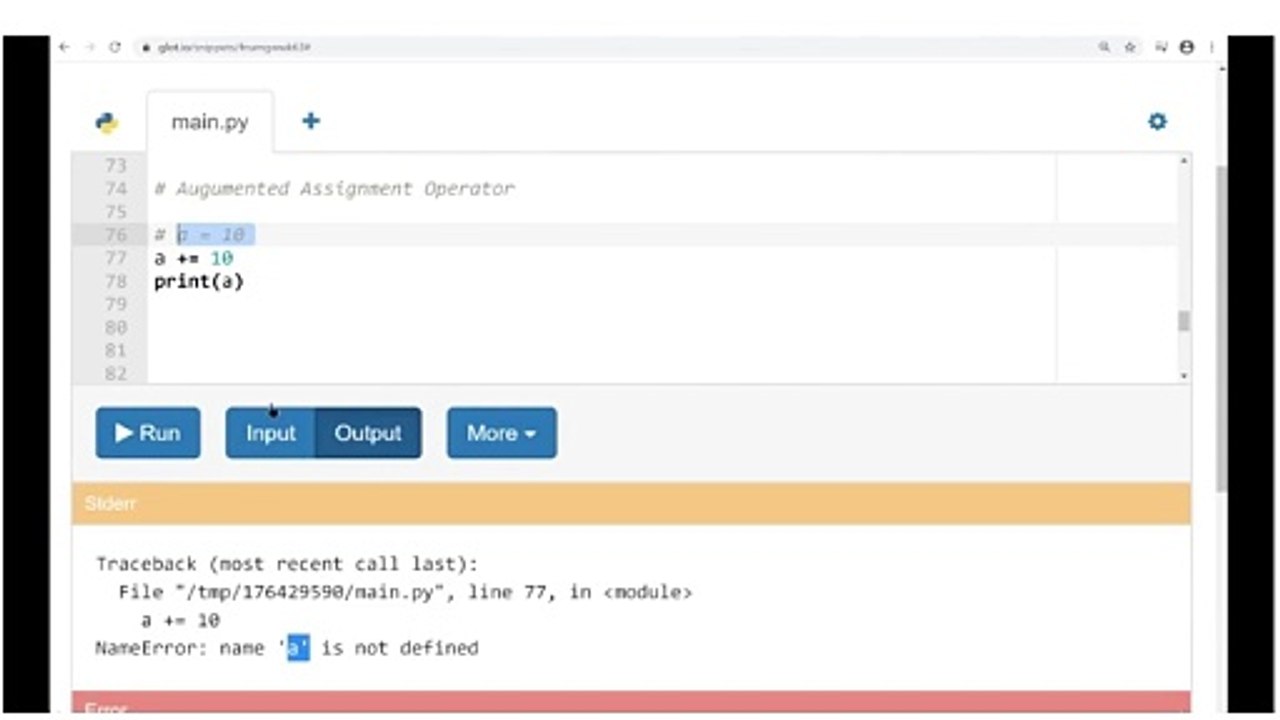Click line number 79 in the gutter

tap(115, 304)
